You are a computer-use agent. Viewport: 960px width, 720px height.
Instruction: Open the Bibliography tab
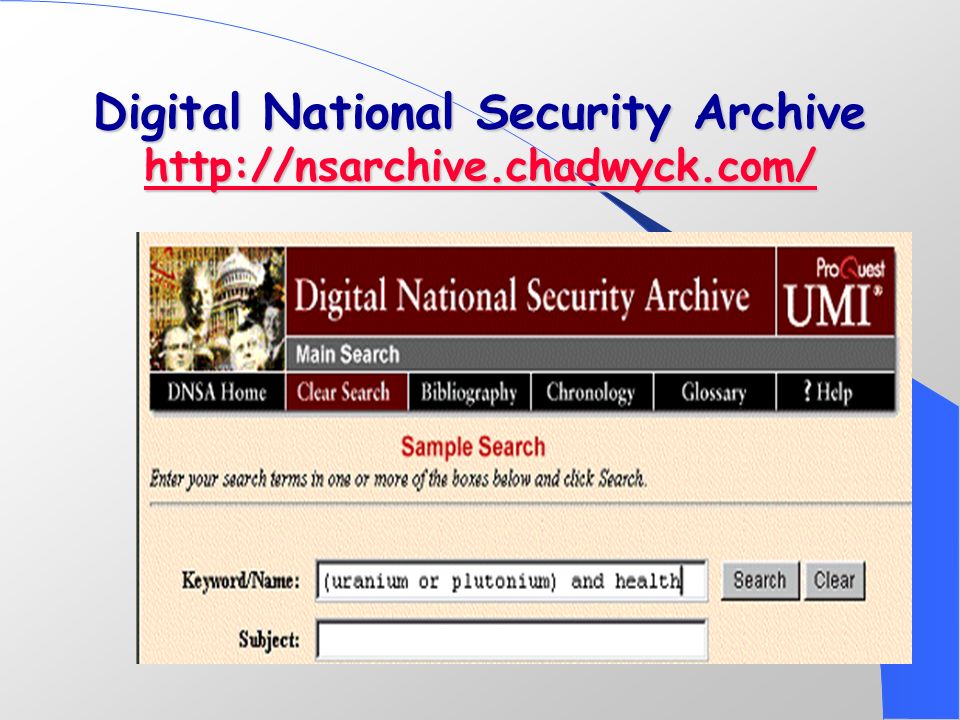pos(470,392)
